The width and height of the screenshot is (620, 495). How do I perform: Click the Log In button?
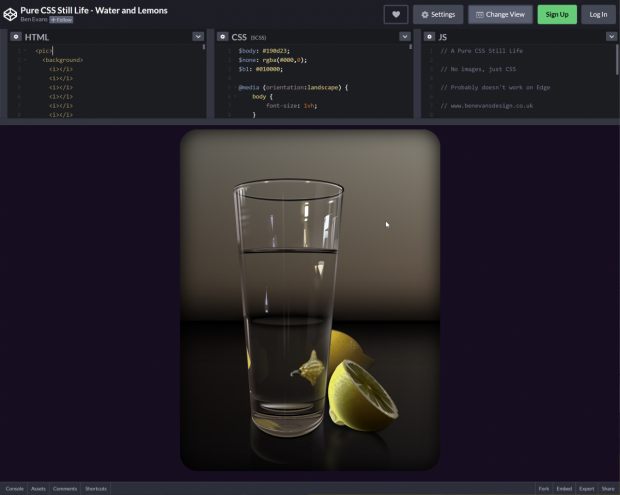[598, 14]
